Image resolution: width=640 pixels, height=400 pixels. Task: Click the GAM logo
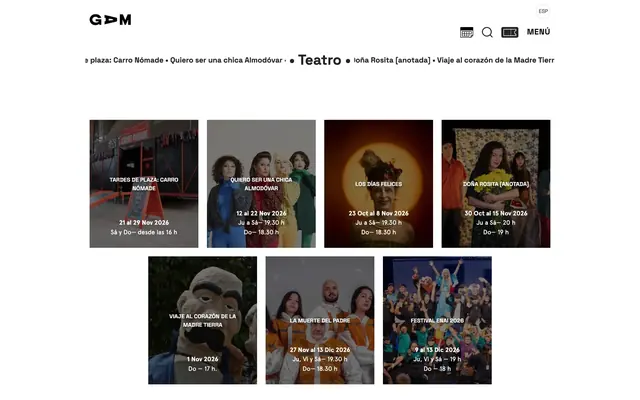pos(110,20)
